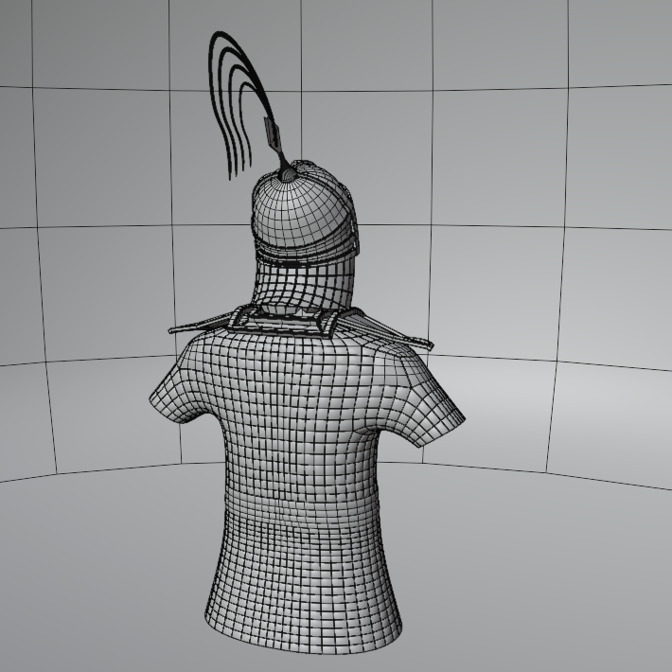
Task: Click the rectangular plume holder on crest
Action: pos(271,133)
